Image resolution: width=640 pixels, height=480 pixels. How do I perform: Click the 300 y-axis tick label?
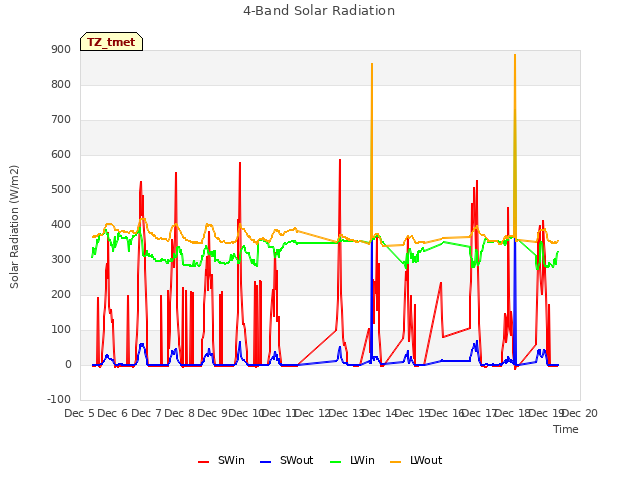61,260
